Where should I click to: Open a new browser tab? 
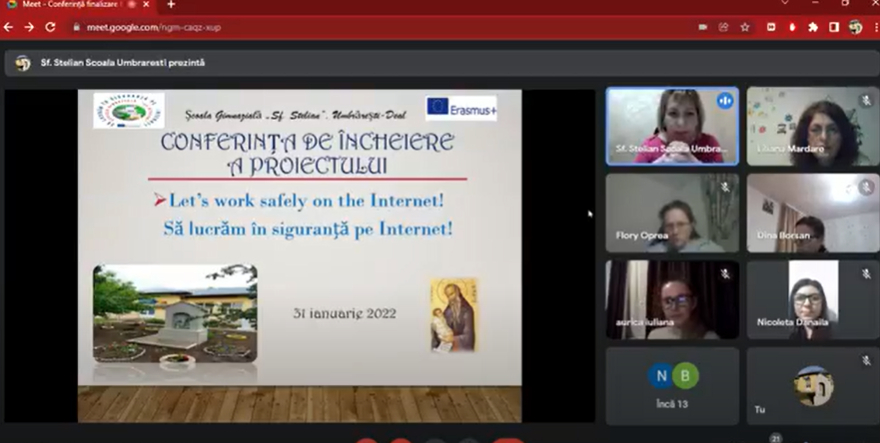pos(171,5)
